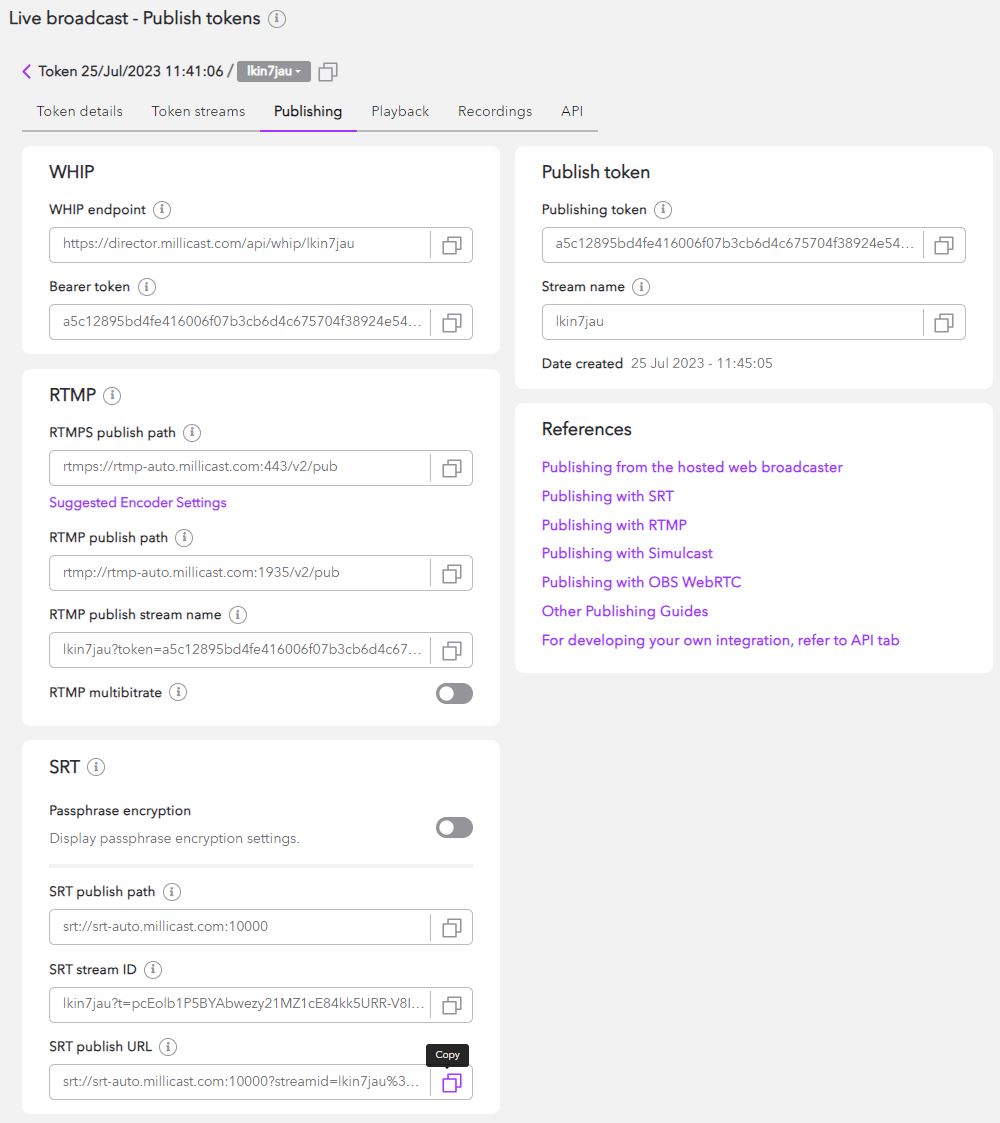Copy the RTMP publish stream name
Viewport: 1000px width, 1123px height.
coord(451,650)
